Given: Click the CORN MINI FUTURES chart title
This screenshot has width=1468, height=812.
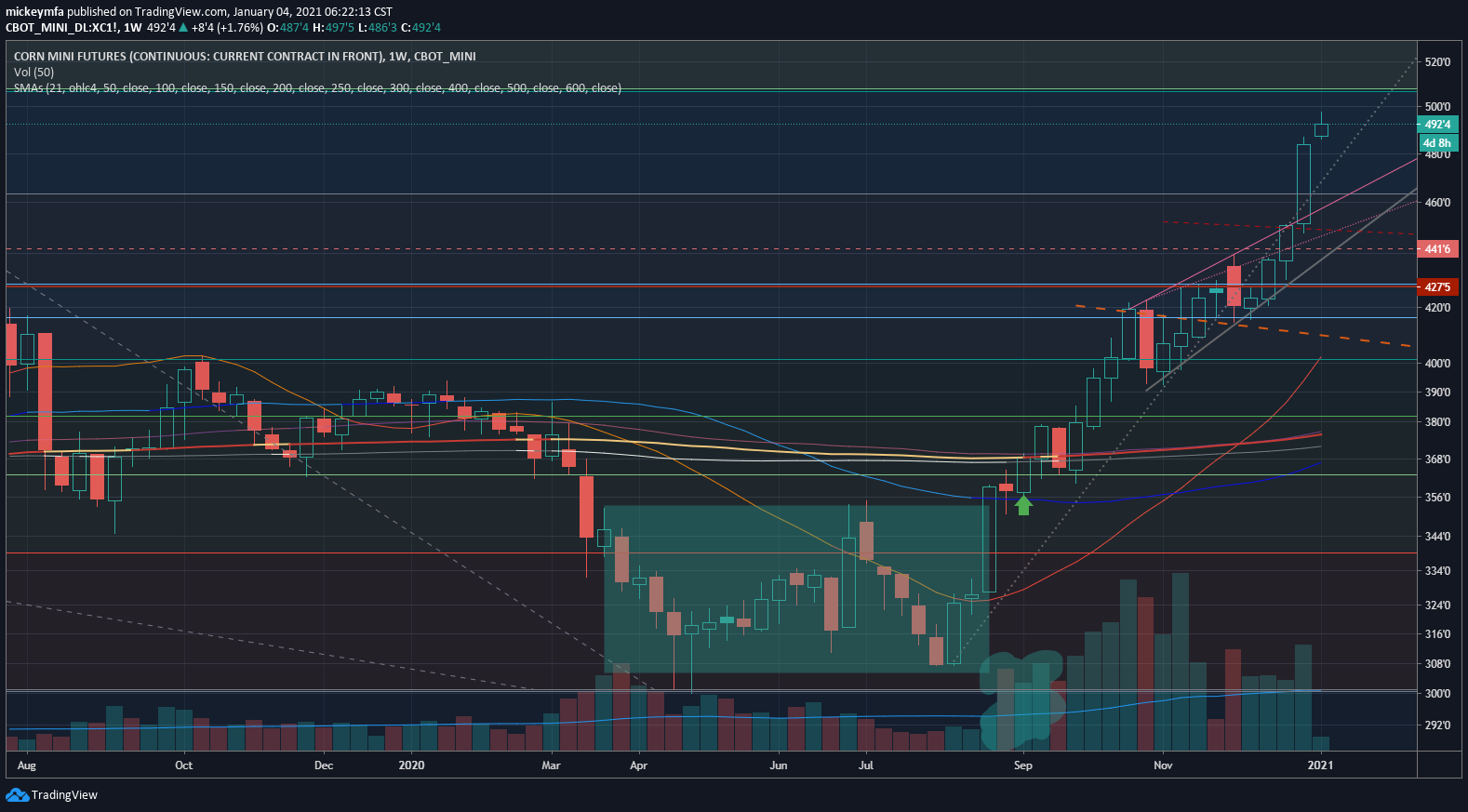Looking at the screenshot, I should pyautogui.click(x=245, y=57).
